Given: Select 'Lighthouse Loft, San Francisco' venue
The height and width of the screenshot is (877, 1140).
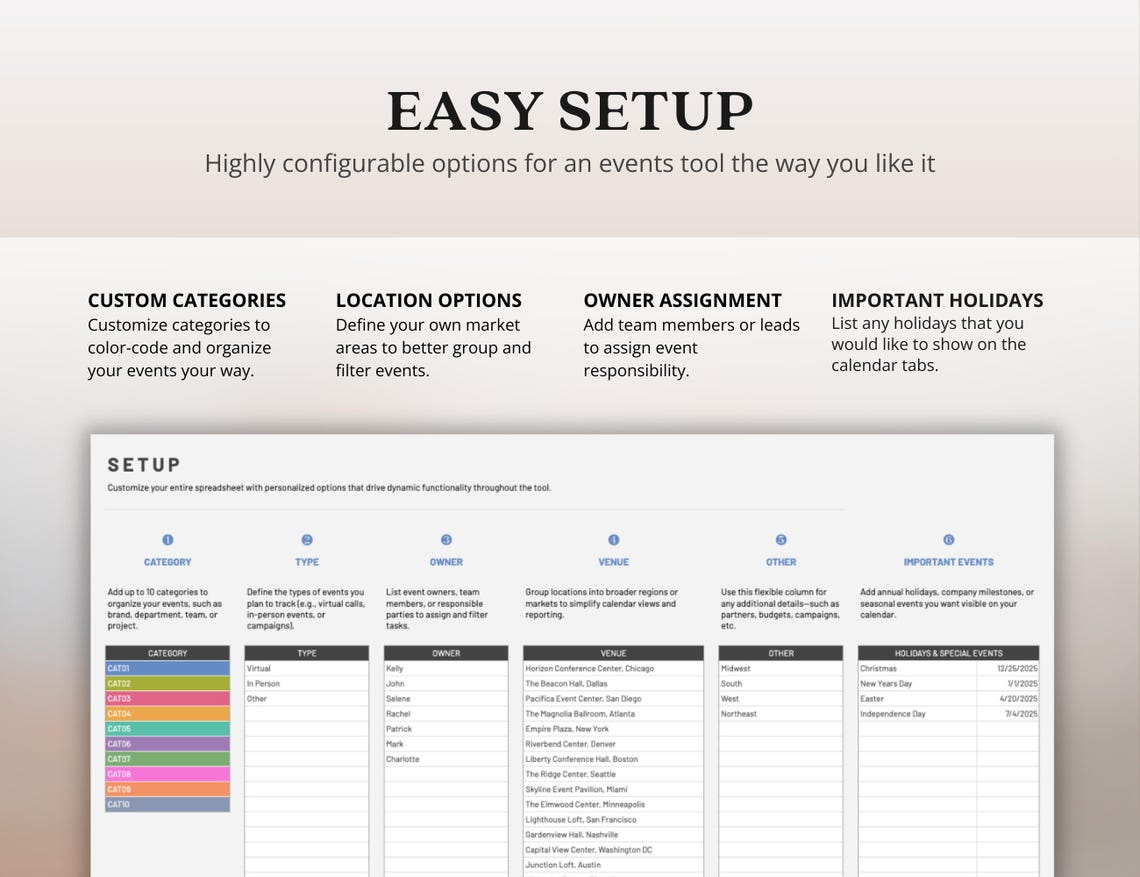Looking at the screenshot, I should [614, 820].
